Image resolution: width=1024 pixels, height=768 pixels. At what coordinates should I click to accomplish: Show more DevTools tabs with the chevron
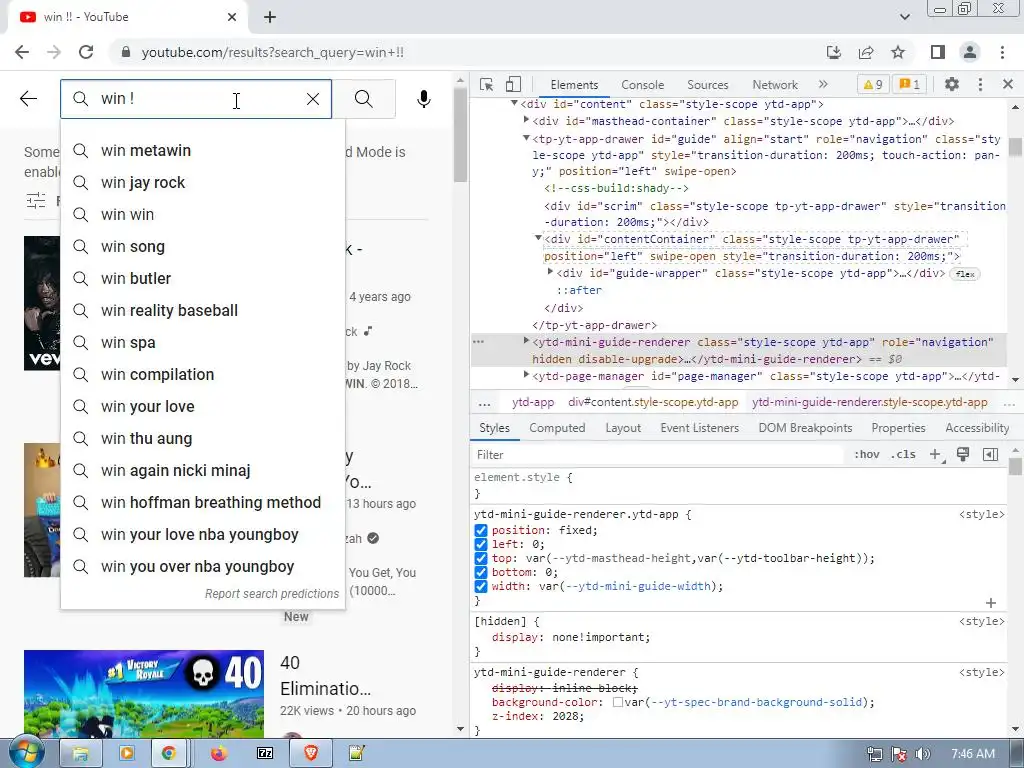pyautogui.click(x=823, y=84)
